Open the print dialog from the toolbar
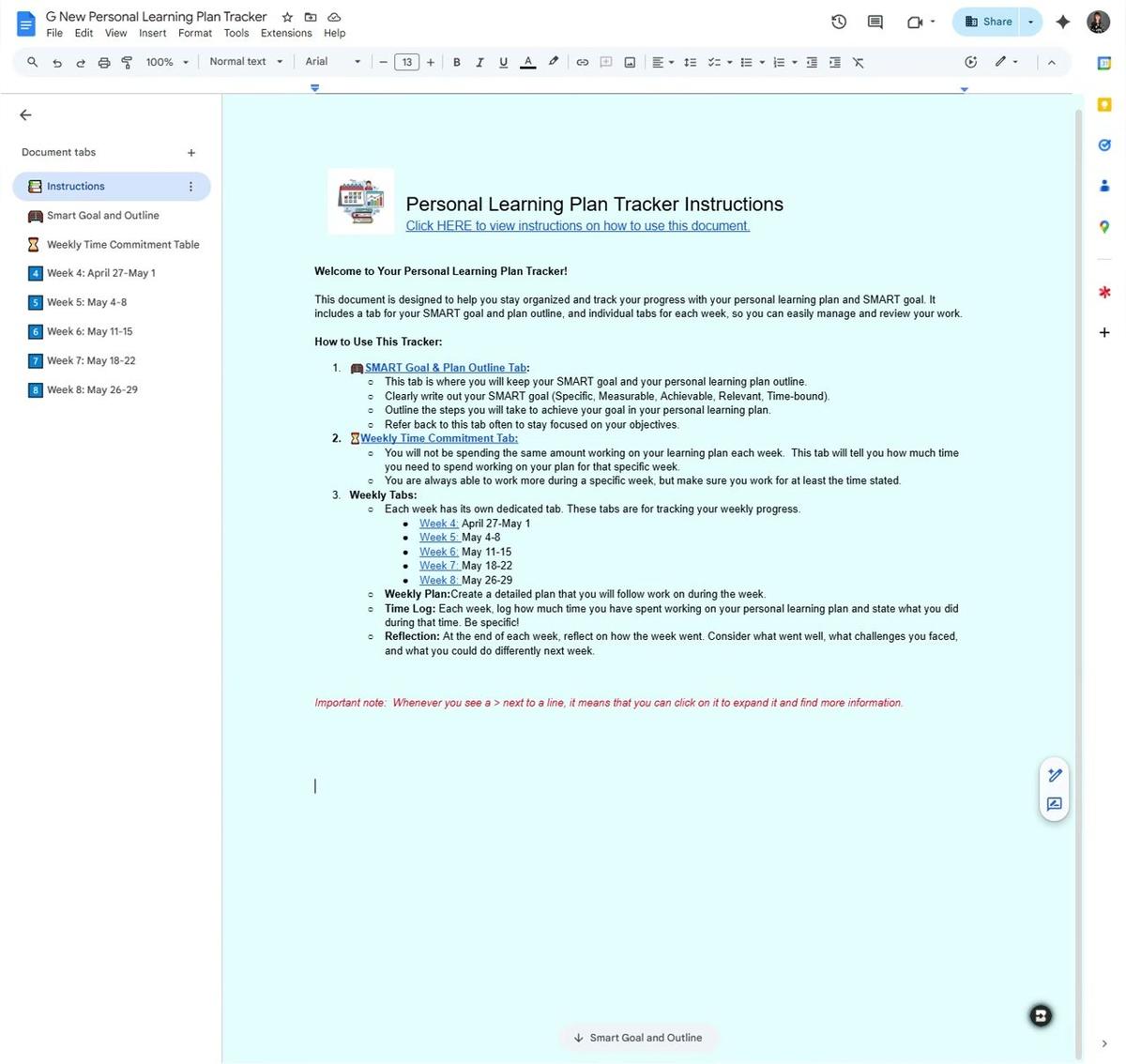1126x1064 pixels. 104,62
